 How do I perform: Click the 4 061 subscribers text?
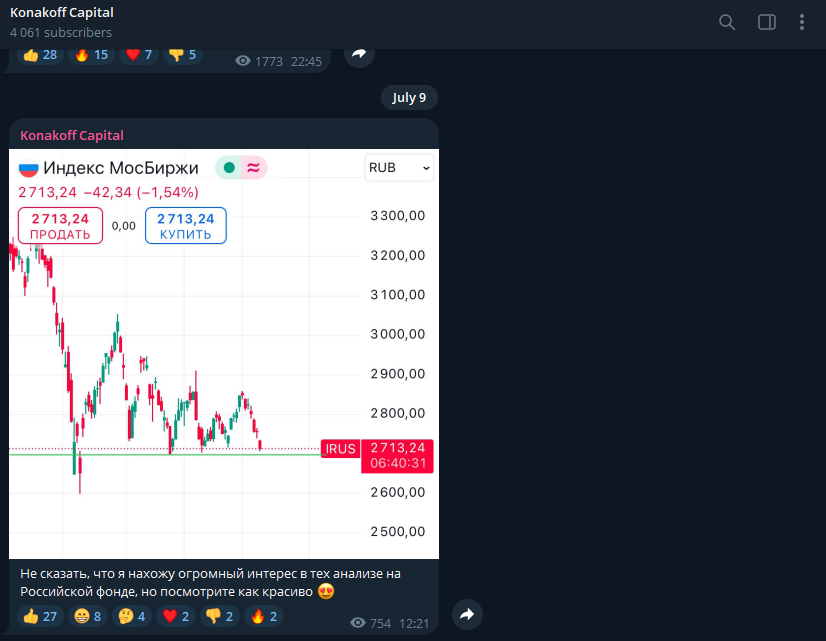click(61, 33)
